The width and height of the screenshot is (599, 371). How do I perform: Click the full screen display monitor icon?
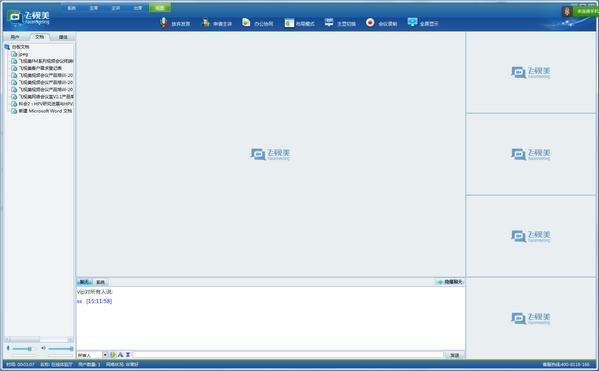(412, 22)
